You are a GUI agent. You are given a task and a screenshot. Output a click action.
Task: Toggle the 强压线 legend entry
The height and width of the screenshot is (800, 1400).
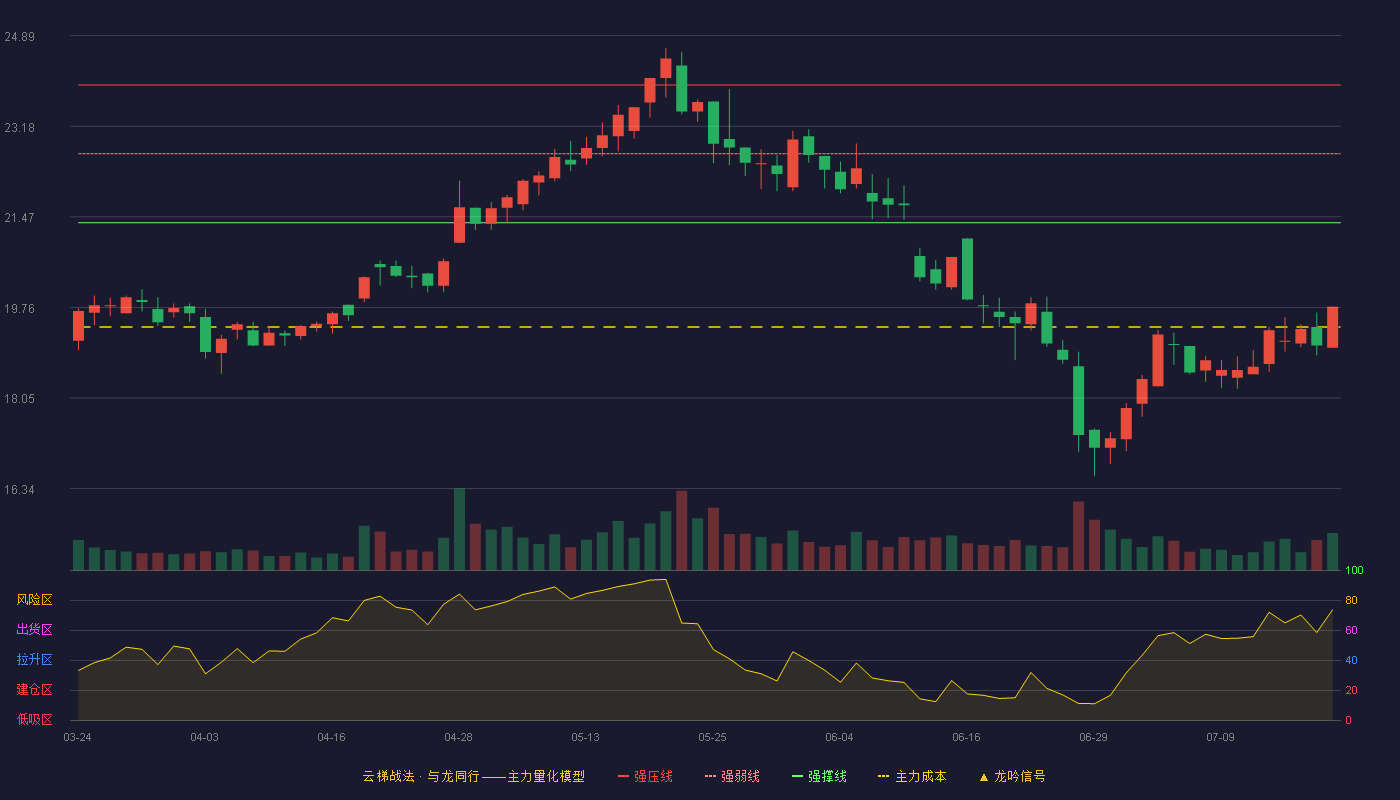645,776
